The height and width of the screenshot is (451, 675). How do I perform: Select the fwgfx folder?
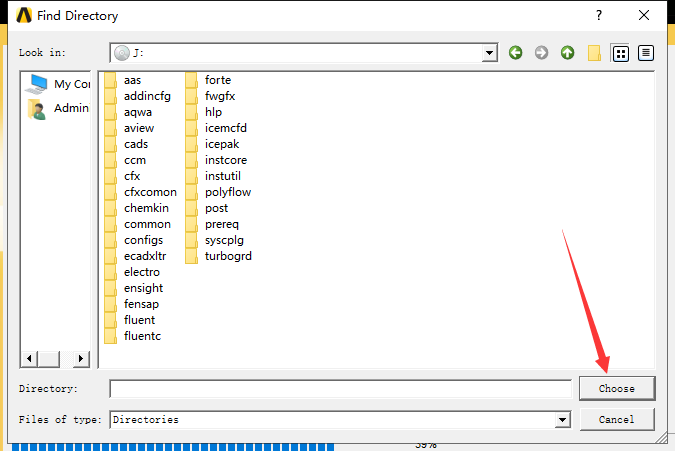tap(211, 96)
